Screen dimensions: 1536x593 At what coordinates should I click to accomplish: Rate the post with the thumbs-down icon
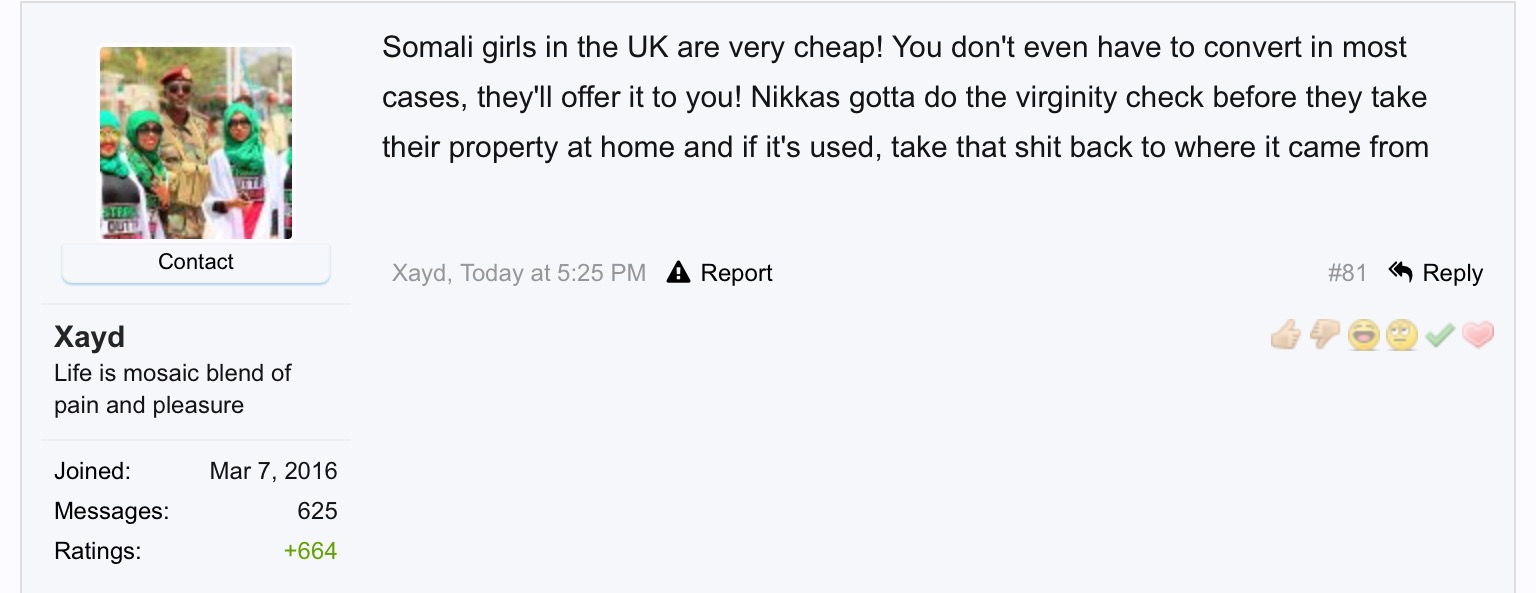[x=1324, y=335]
